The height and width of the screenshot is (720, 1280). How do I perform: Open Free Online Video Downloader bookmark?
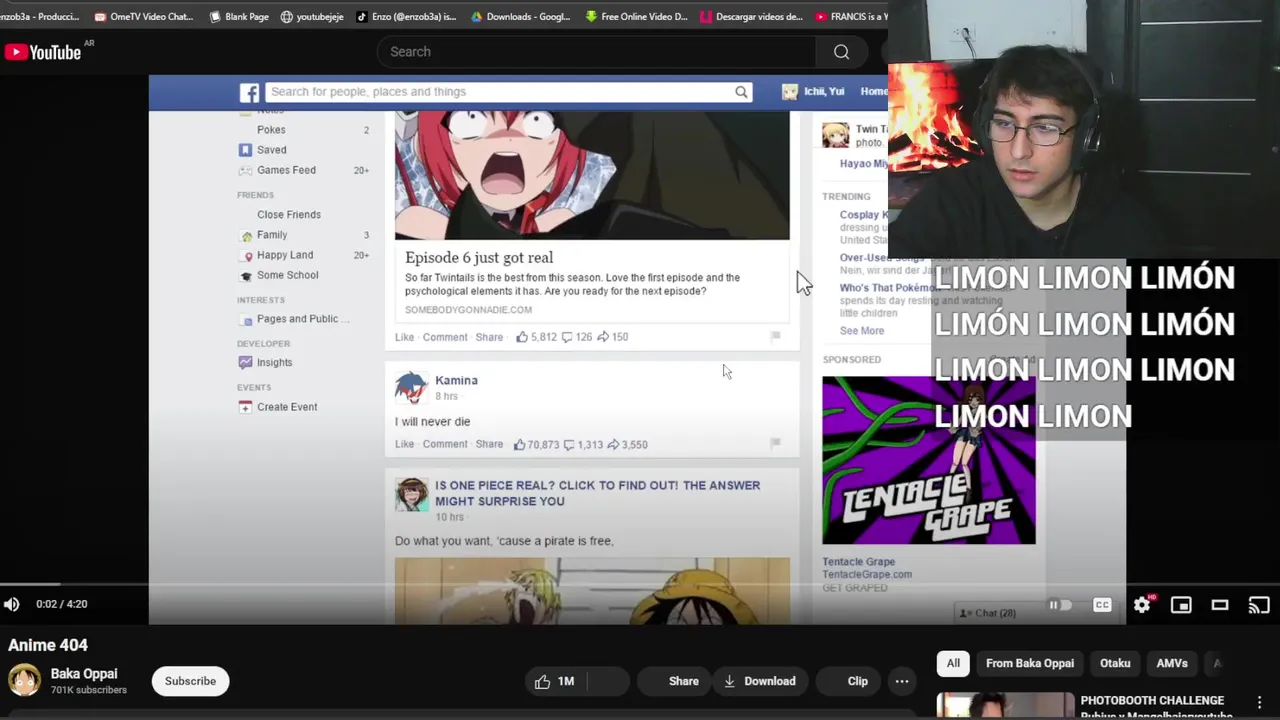637,17
